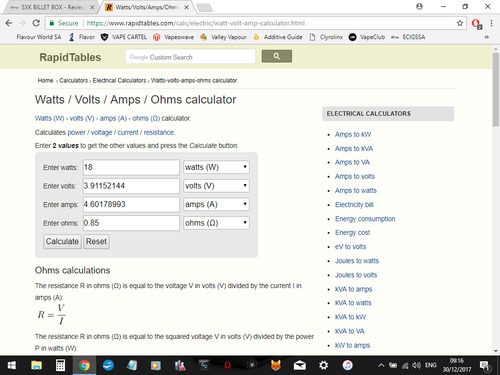
Task: Open the orange fox taskbar app
Action: point(276,365)
